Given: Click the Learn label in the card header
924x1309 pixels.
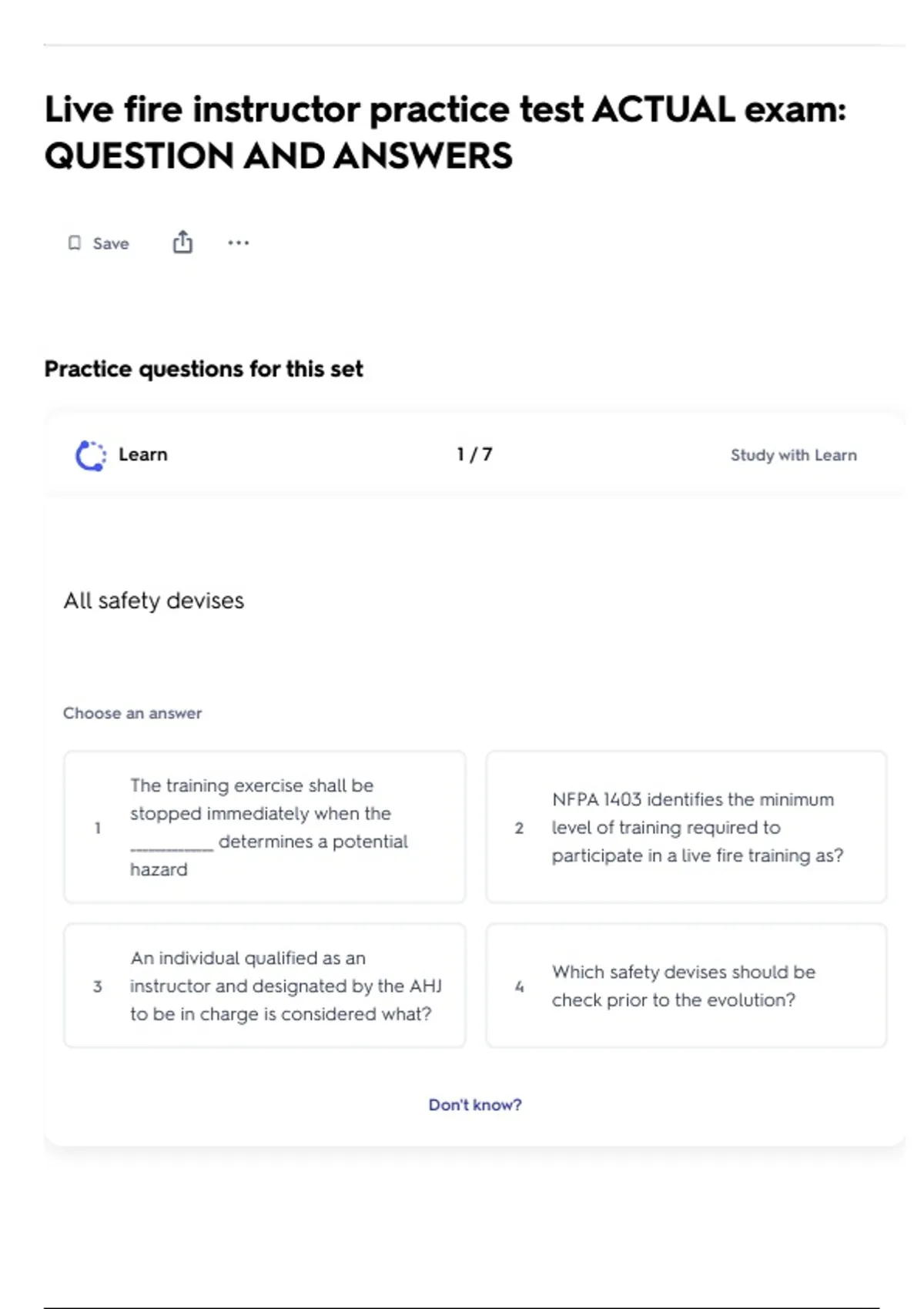Looking at the screenshot, I should [x=142, y=454].
